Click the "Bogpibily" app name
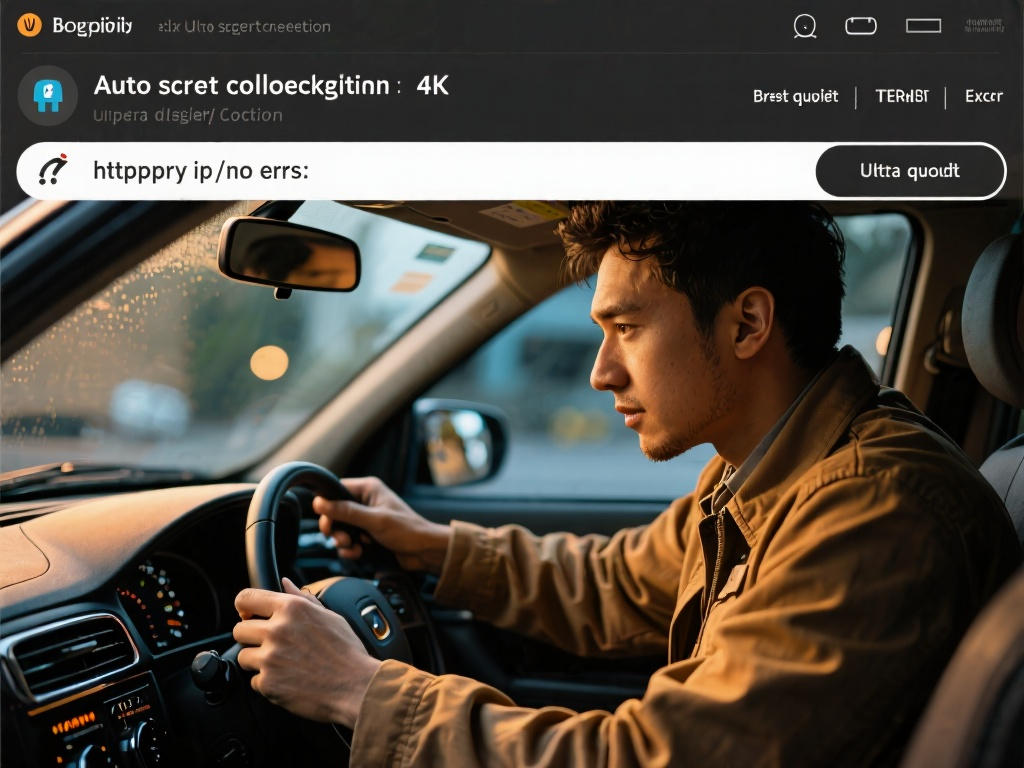This screenshot has width=1024, height=768. (92, 26)
